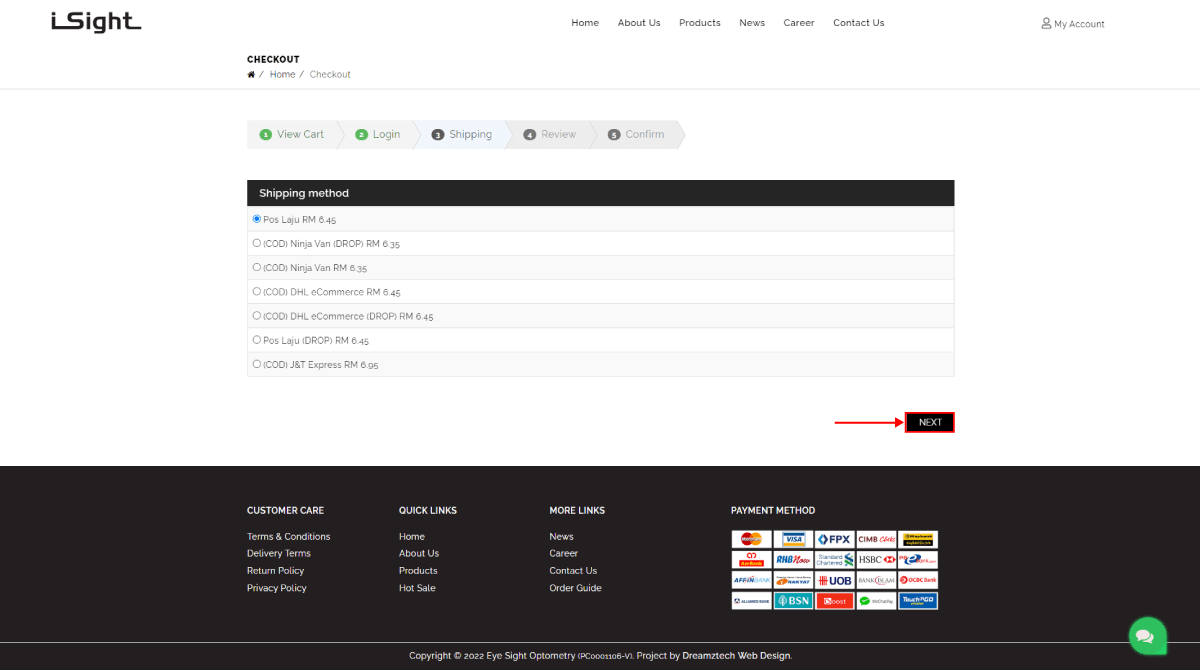Click the HSBC payment logo
The width and height of the screenshot is (1200, 670).
pyautogui.click(x=876, y=560)
